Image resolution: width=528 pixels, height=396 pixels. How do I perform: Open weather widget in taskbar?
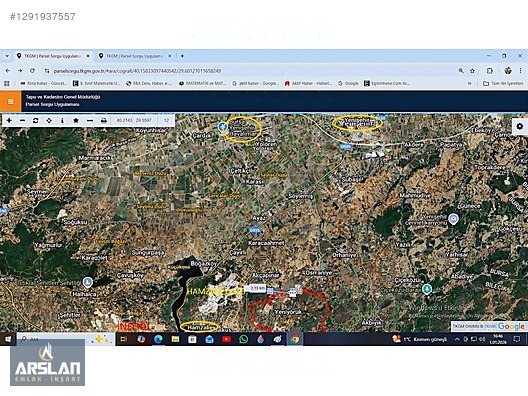pos(419,339)
